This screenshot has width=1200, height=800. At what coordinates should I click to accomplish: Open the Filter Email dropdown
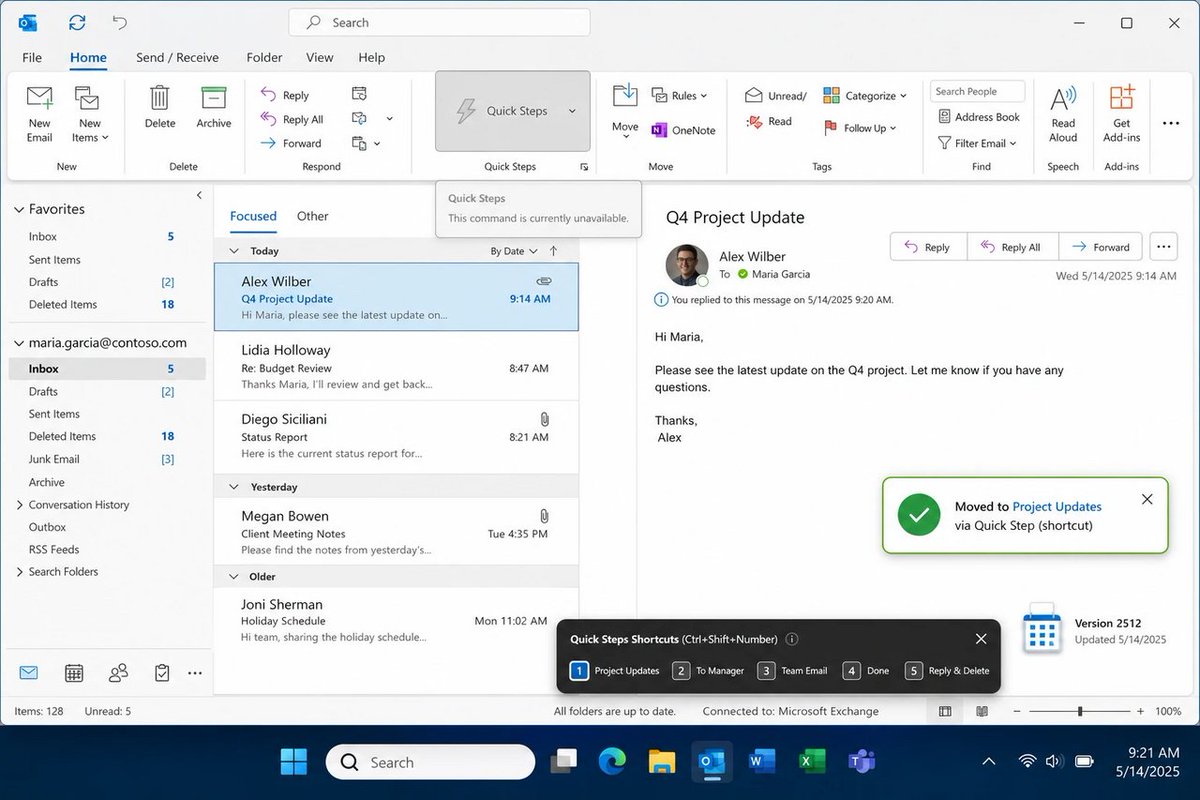(977, 143)
